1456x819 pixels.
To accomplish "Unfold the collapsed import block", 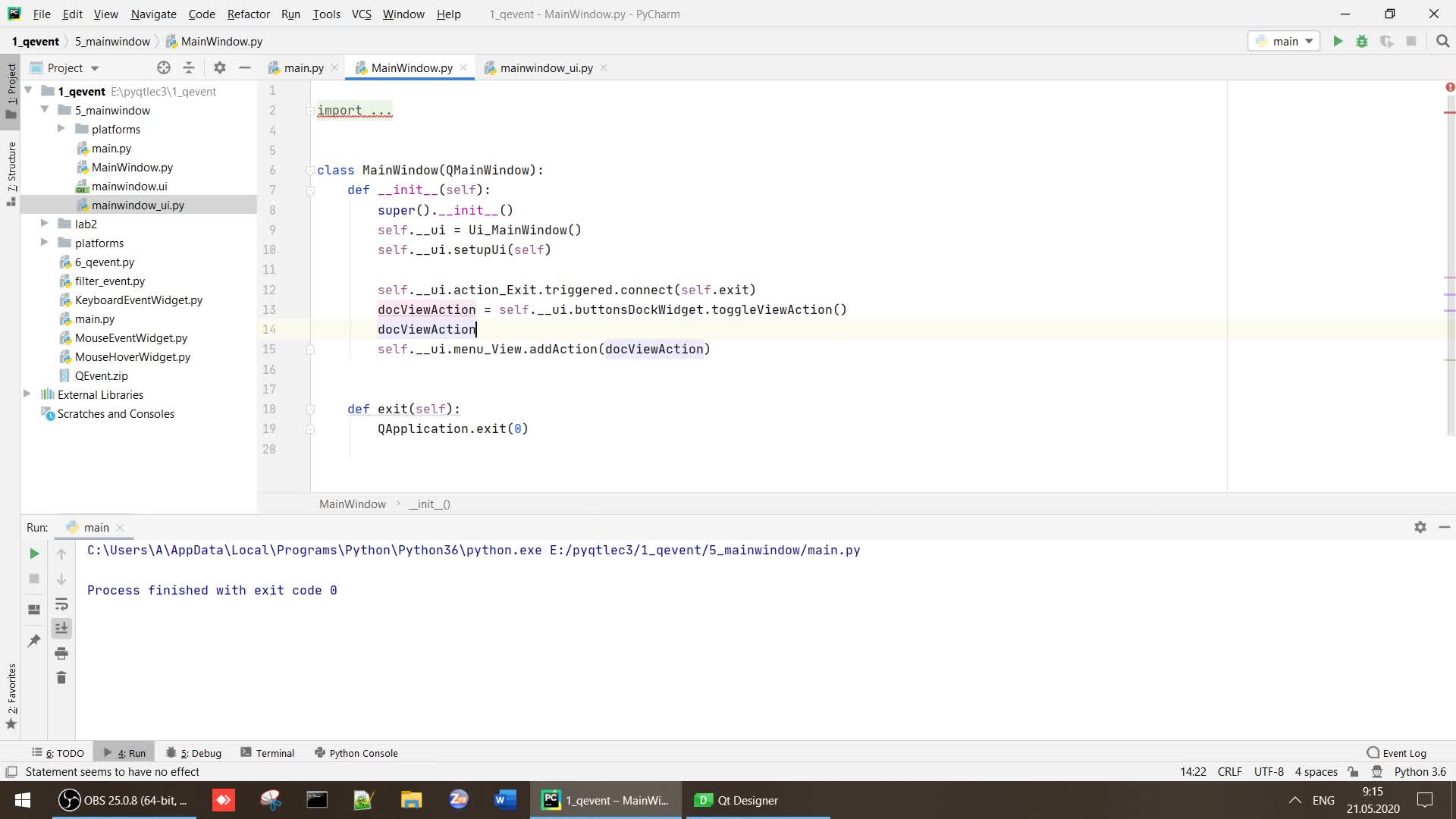I will pos(310,111).
